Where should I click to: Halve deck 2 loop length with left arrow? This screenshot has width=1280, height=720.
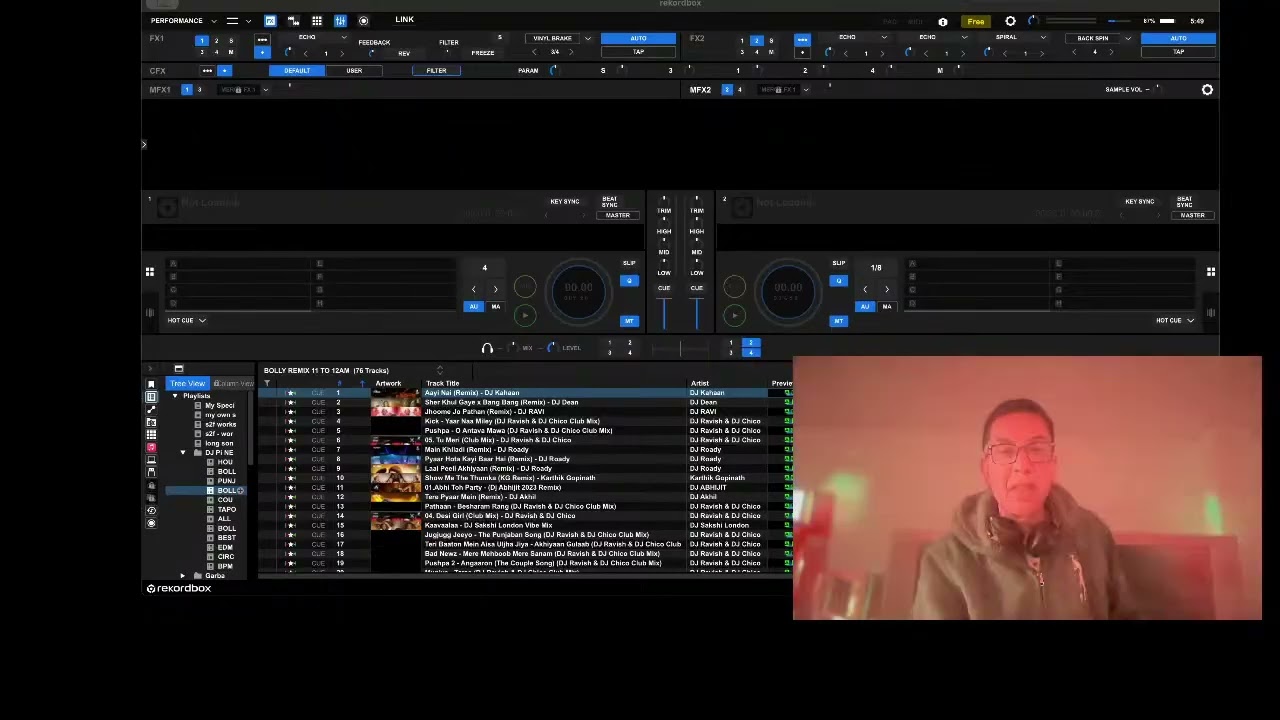point(865,289)
